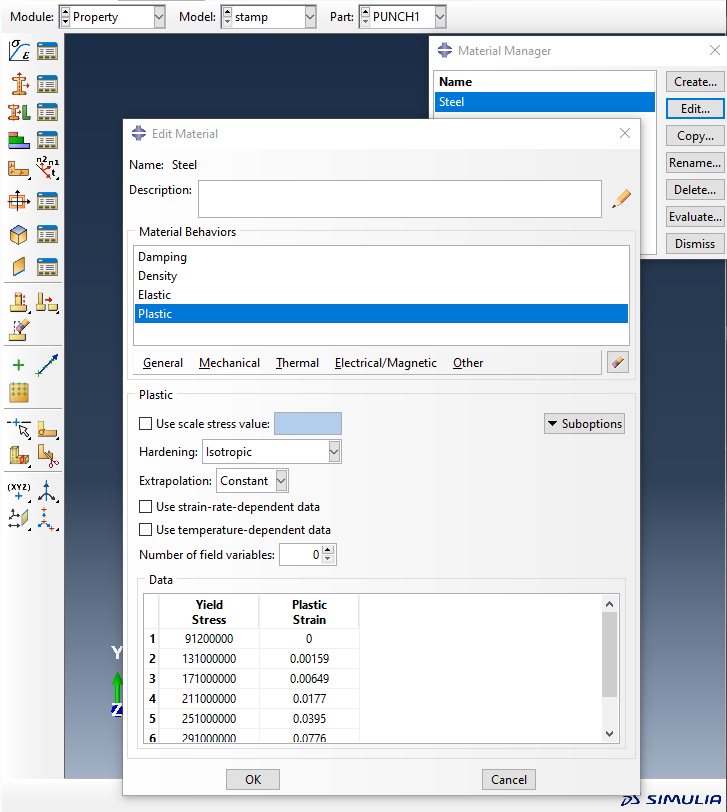Click the Create Composite Layup icon
The image size is (727, 812).
coord(19,140)
